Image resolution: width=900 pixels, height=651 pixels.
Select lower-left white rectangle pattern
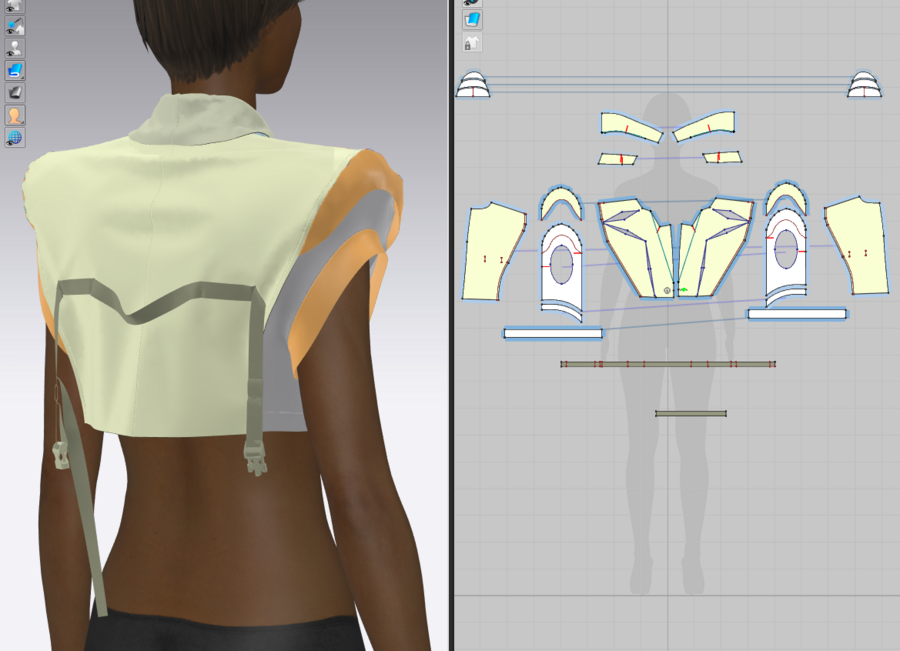(x=553, y=334)
